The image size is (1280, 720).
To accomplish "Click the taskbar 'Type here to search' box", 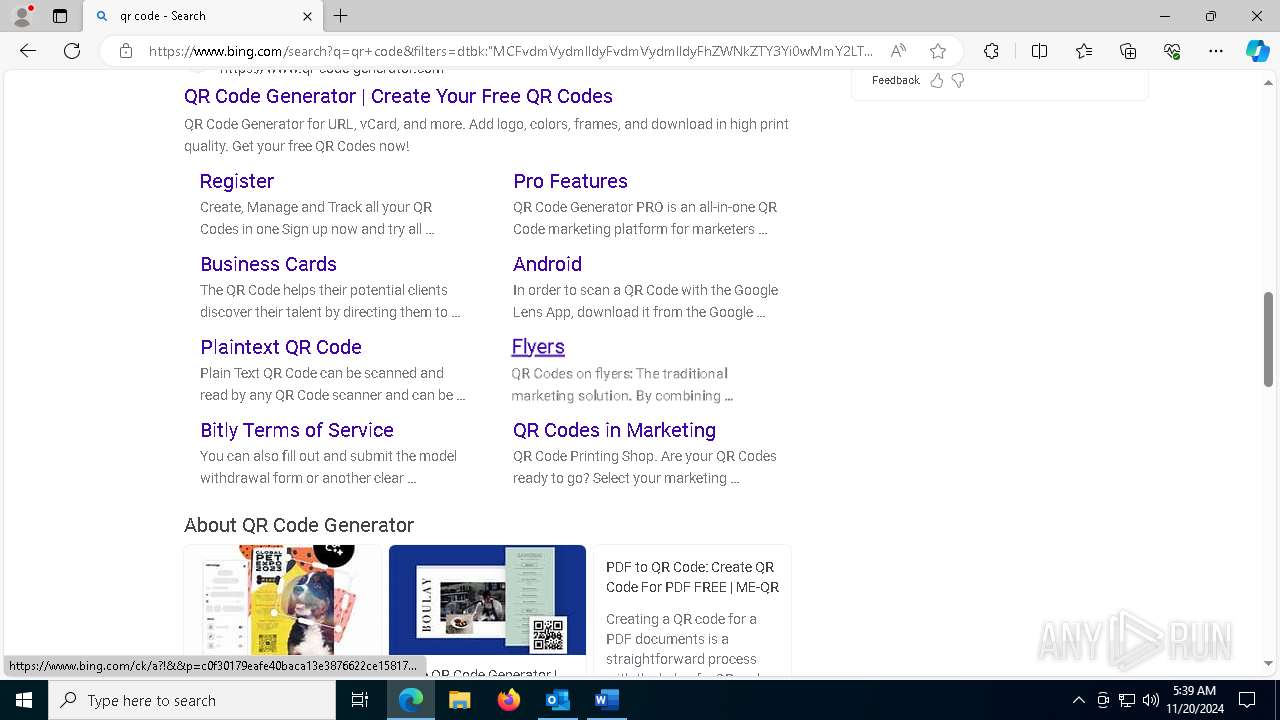I will 192,700.
